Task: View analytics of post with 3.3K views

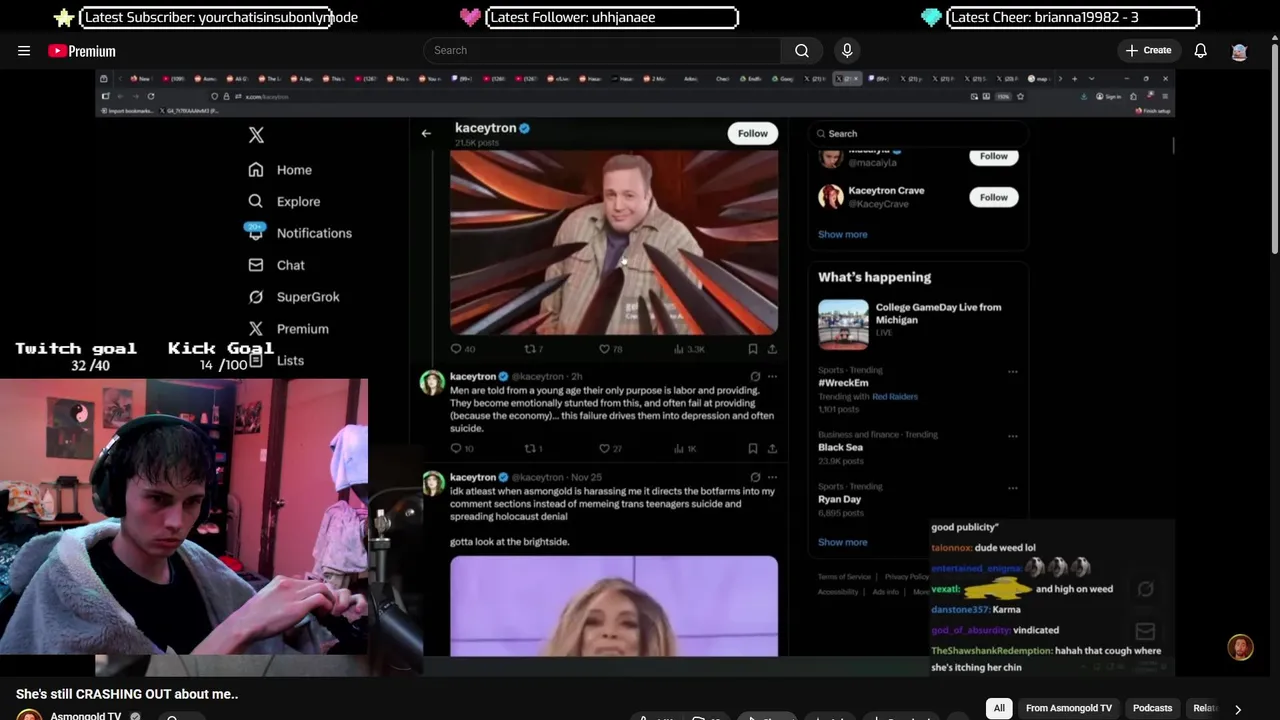Action: click(690, 349)
